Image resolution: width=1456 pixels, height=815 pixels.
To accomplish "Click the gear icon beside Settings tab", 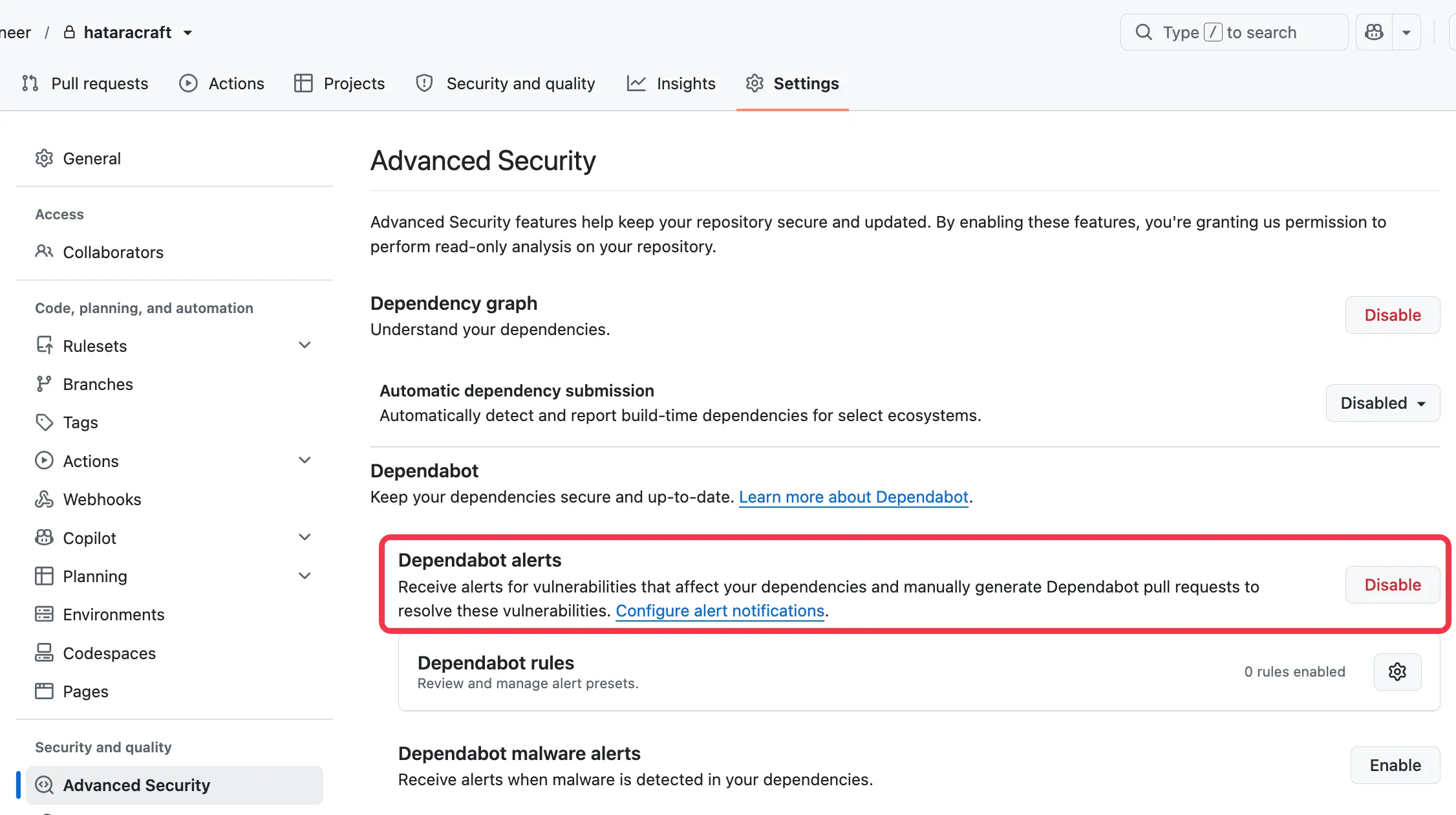I will click(x=755, y=83).
